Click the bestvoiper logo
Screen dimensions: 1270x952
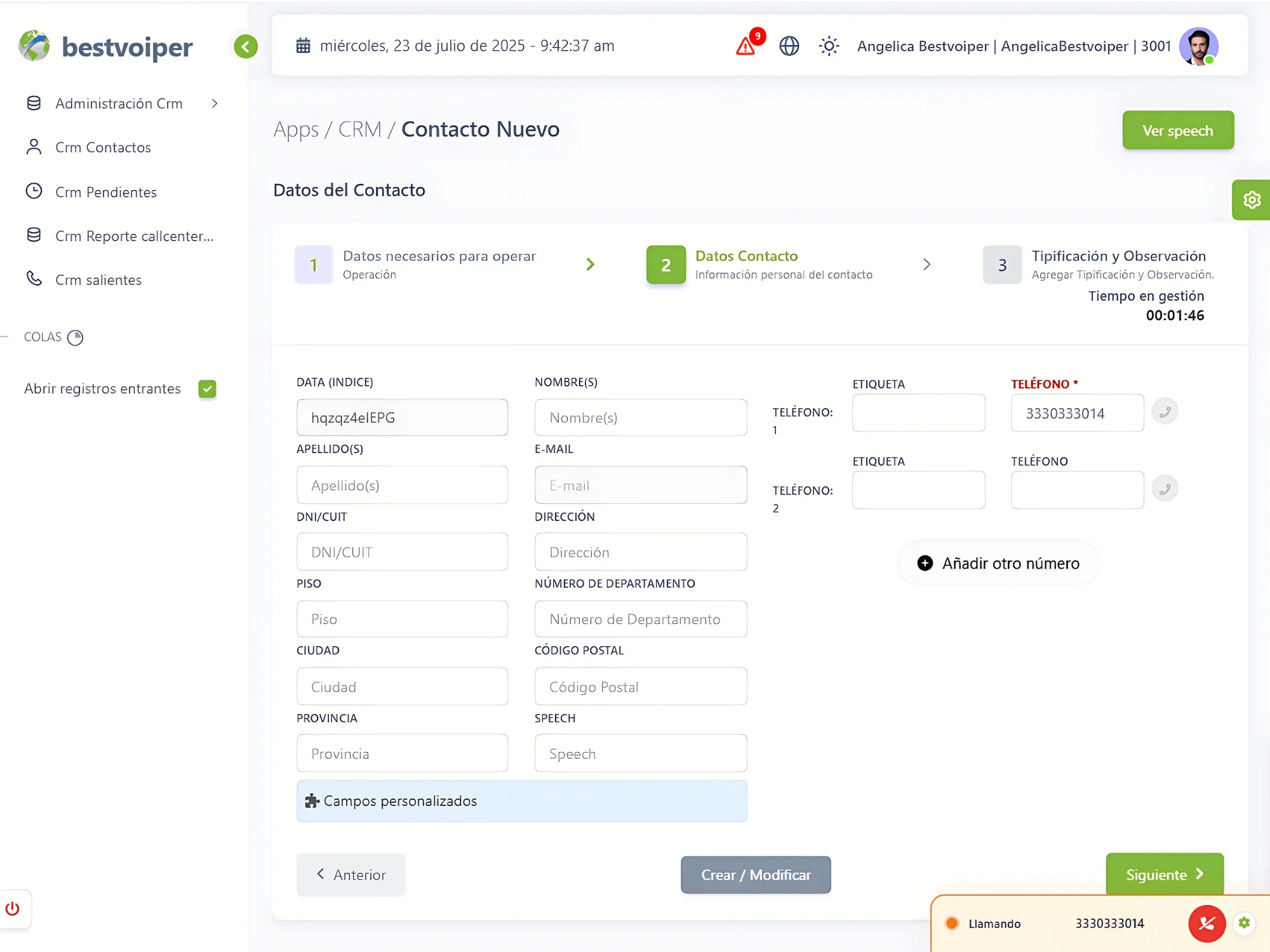tap(105, 46)
